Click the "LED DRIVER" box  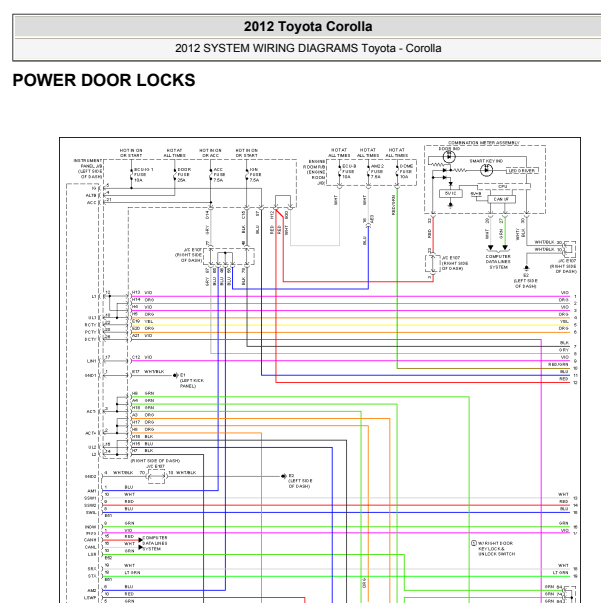click(x=522, y=170)
